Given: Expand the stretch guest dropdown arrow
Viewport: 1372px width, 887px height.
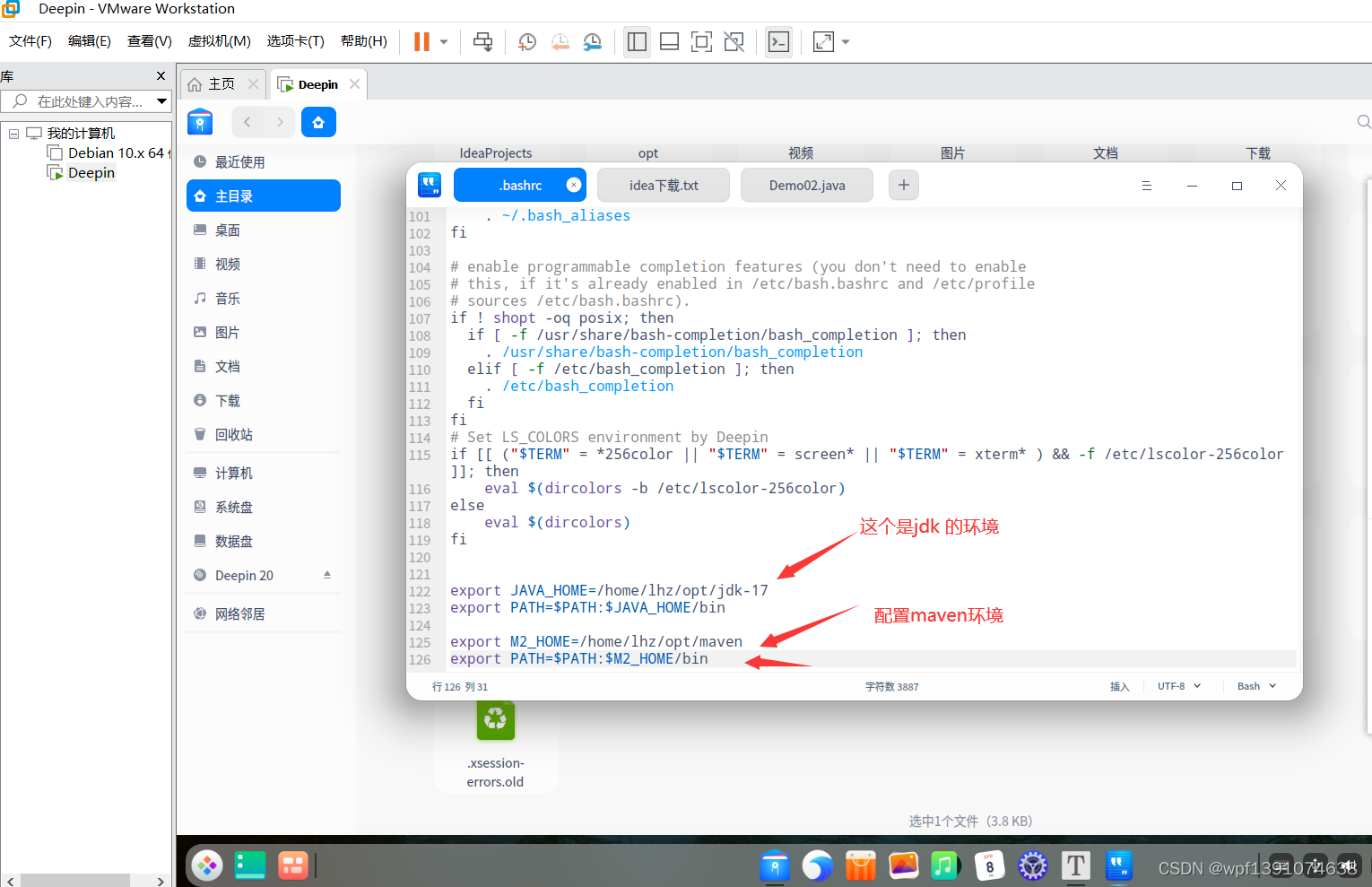Looking at the screenshot, I should pyautogui.click(x=845, y=42).
